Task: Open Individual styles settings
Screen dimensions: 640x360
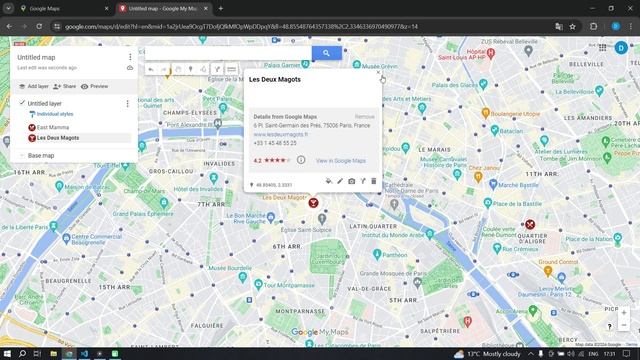Action: pos(51,114)
